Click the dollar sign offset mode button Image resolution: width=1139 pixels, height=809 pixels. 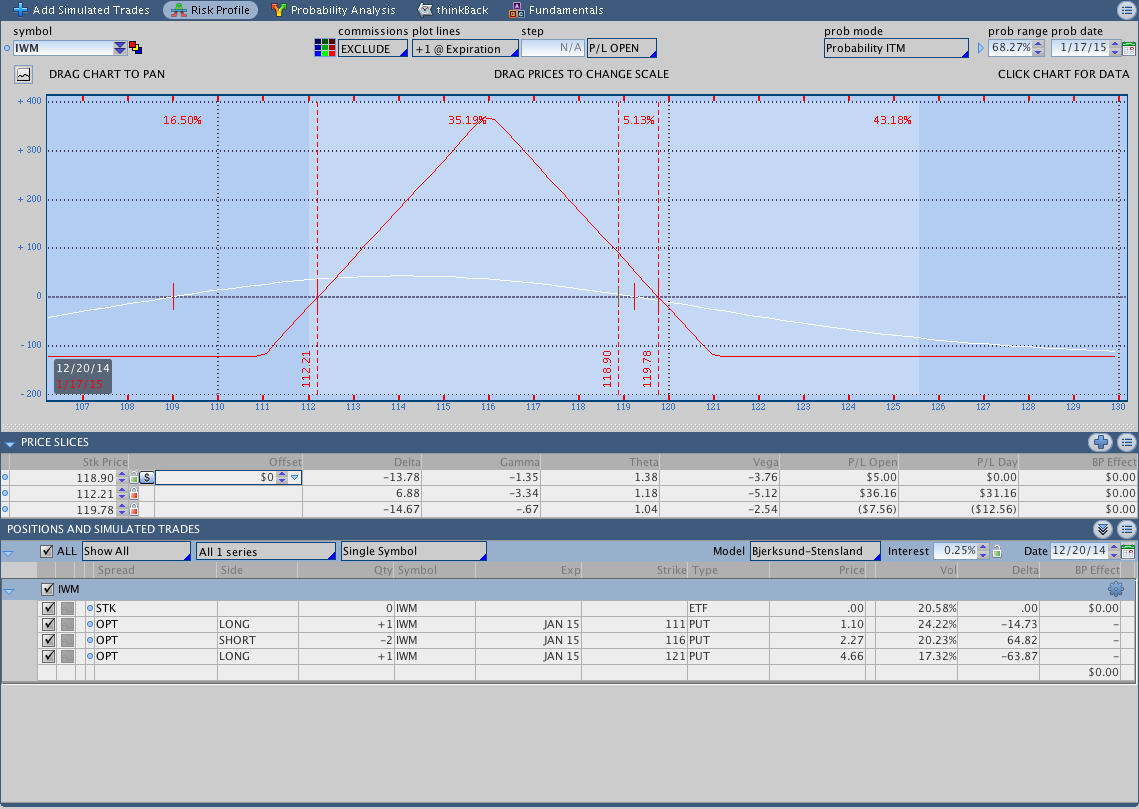coord(147,477)
